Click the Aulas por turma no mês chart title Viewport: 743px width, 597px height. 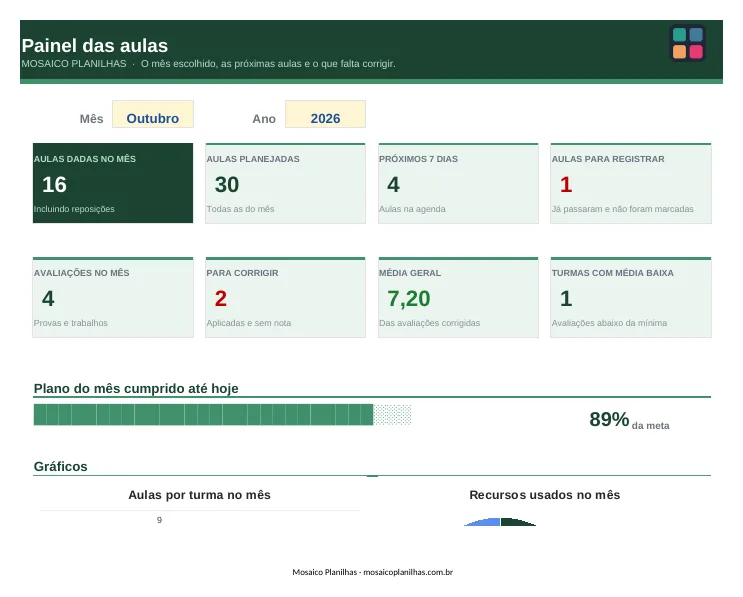pos(199,495)
